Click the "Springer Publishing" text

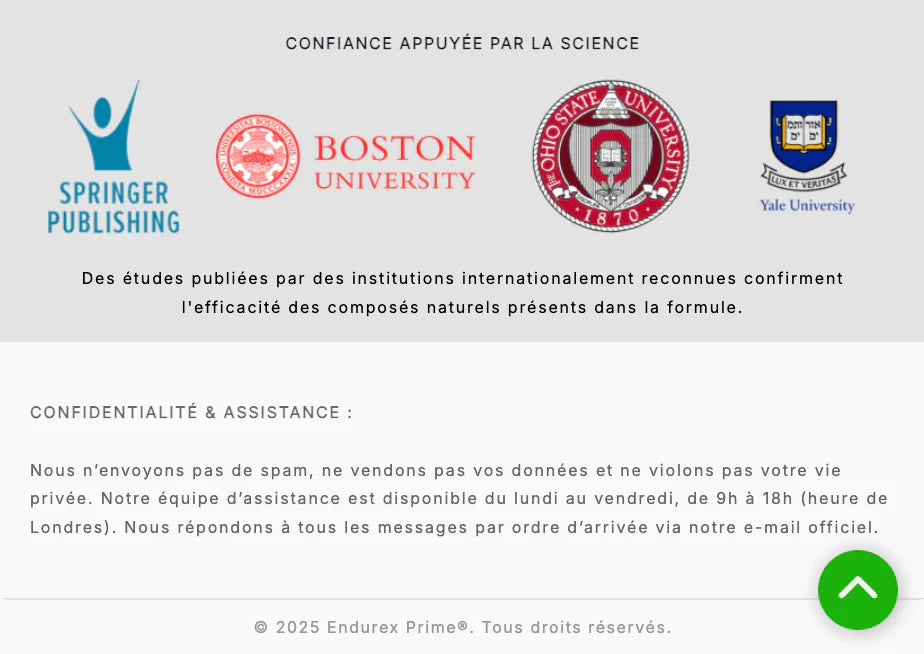point(113,207)
